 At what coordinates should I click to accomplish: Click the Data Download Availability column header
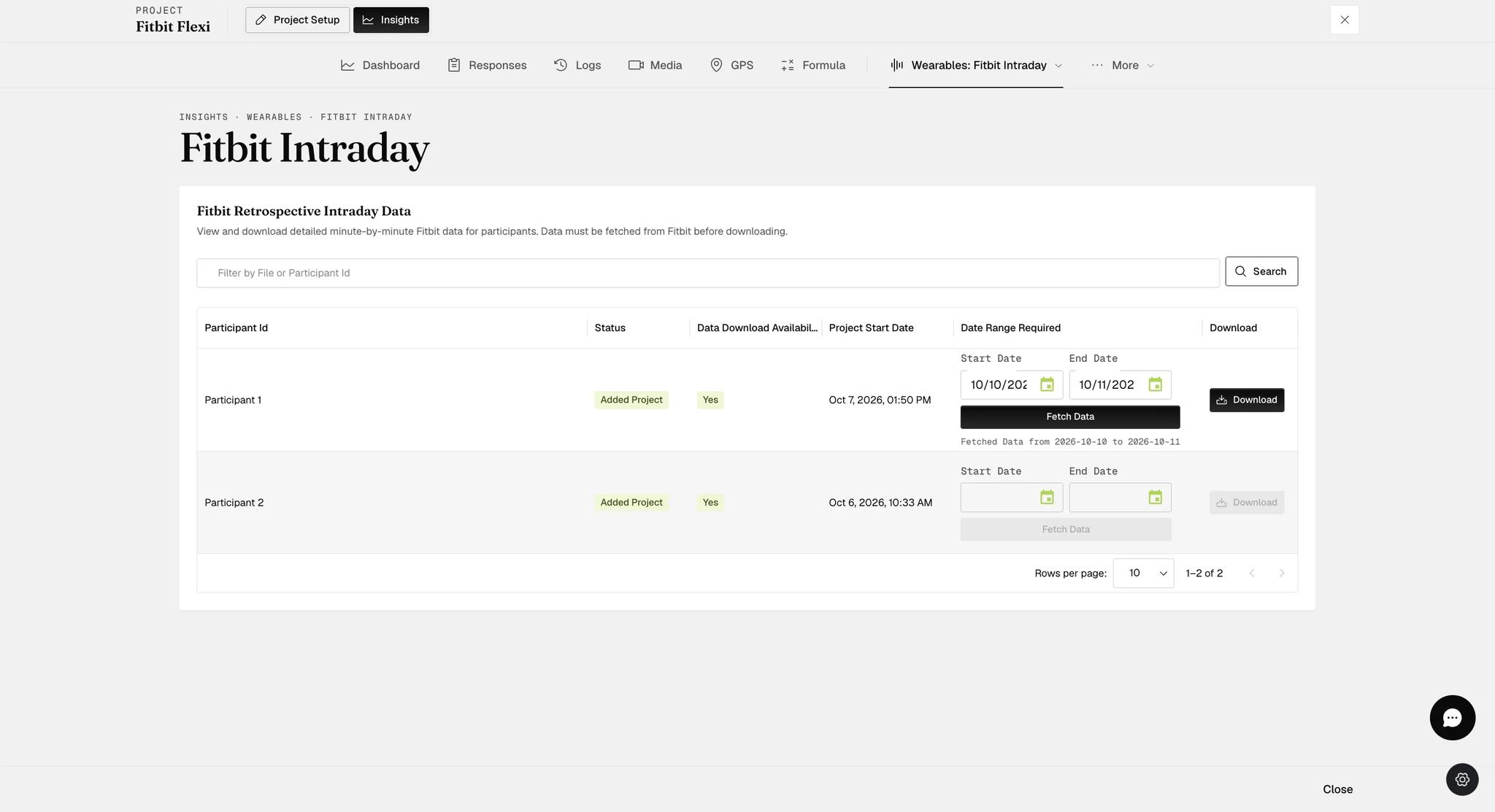click(x=757, y=328)
